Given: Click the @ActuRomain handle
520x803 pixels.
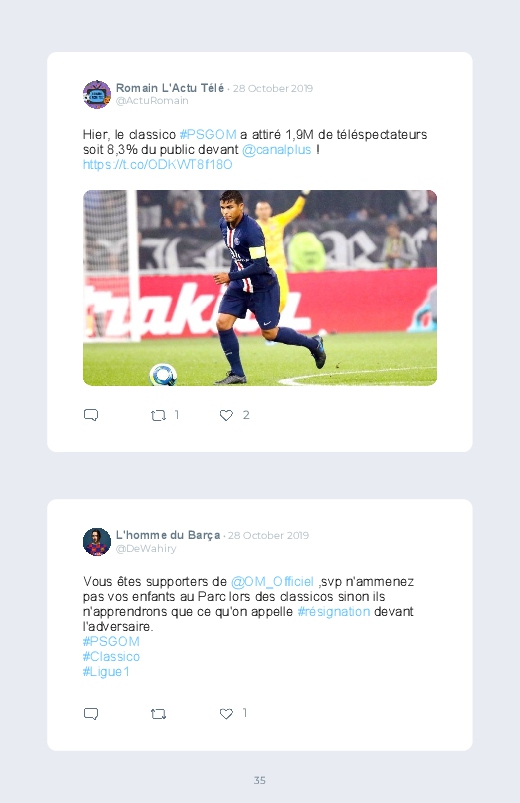Looking at the screenshot, I should coord(152,101).
